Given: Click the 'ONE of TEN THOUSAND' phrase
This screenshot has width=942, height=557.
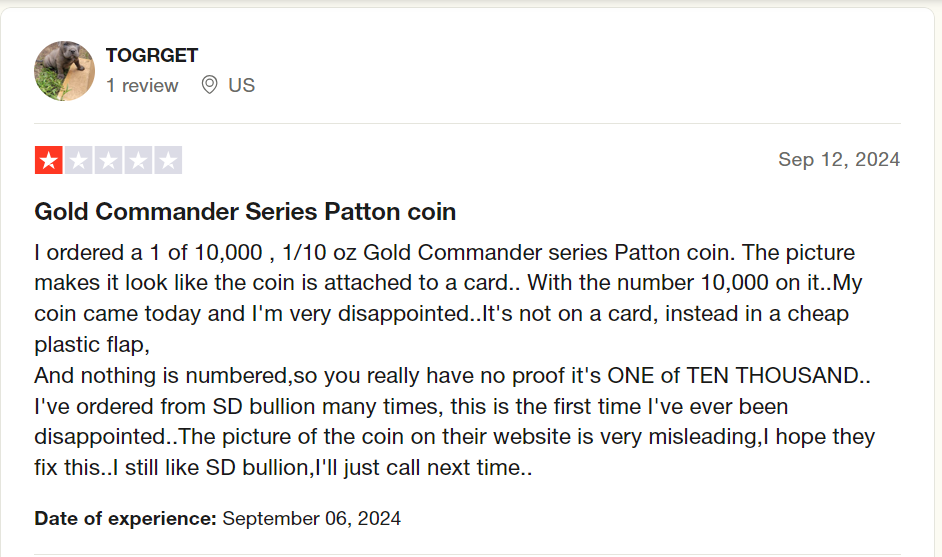Looking at the screenshot, I should tap(734, 376).
